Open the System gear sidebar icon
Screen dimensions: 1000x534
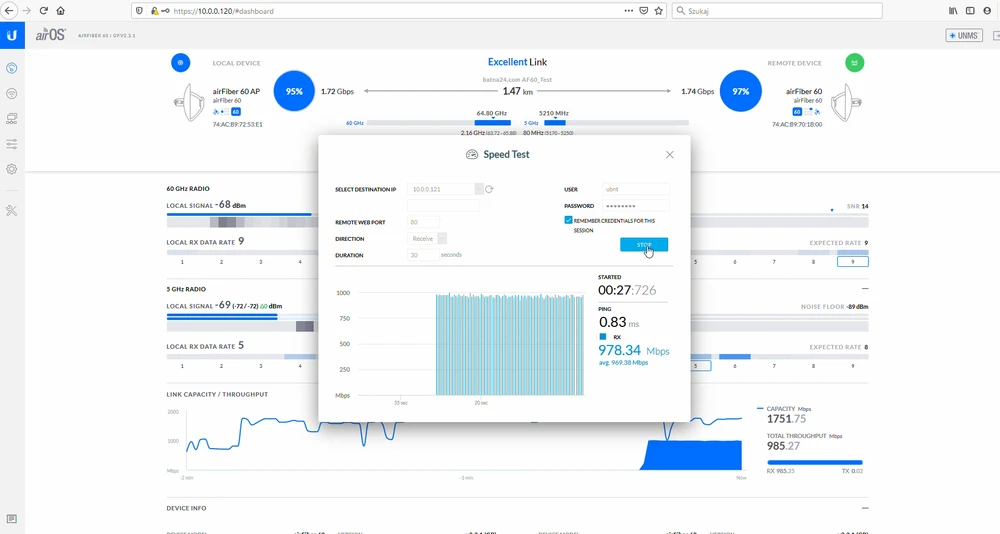point(11,169)
